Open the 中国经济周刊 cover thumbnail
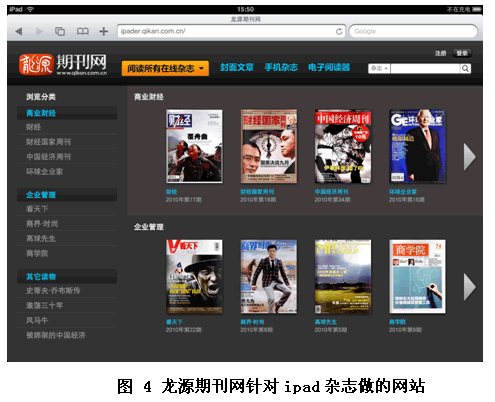 pyautogui.click(x=343, y=146)
